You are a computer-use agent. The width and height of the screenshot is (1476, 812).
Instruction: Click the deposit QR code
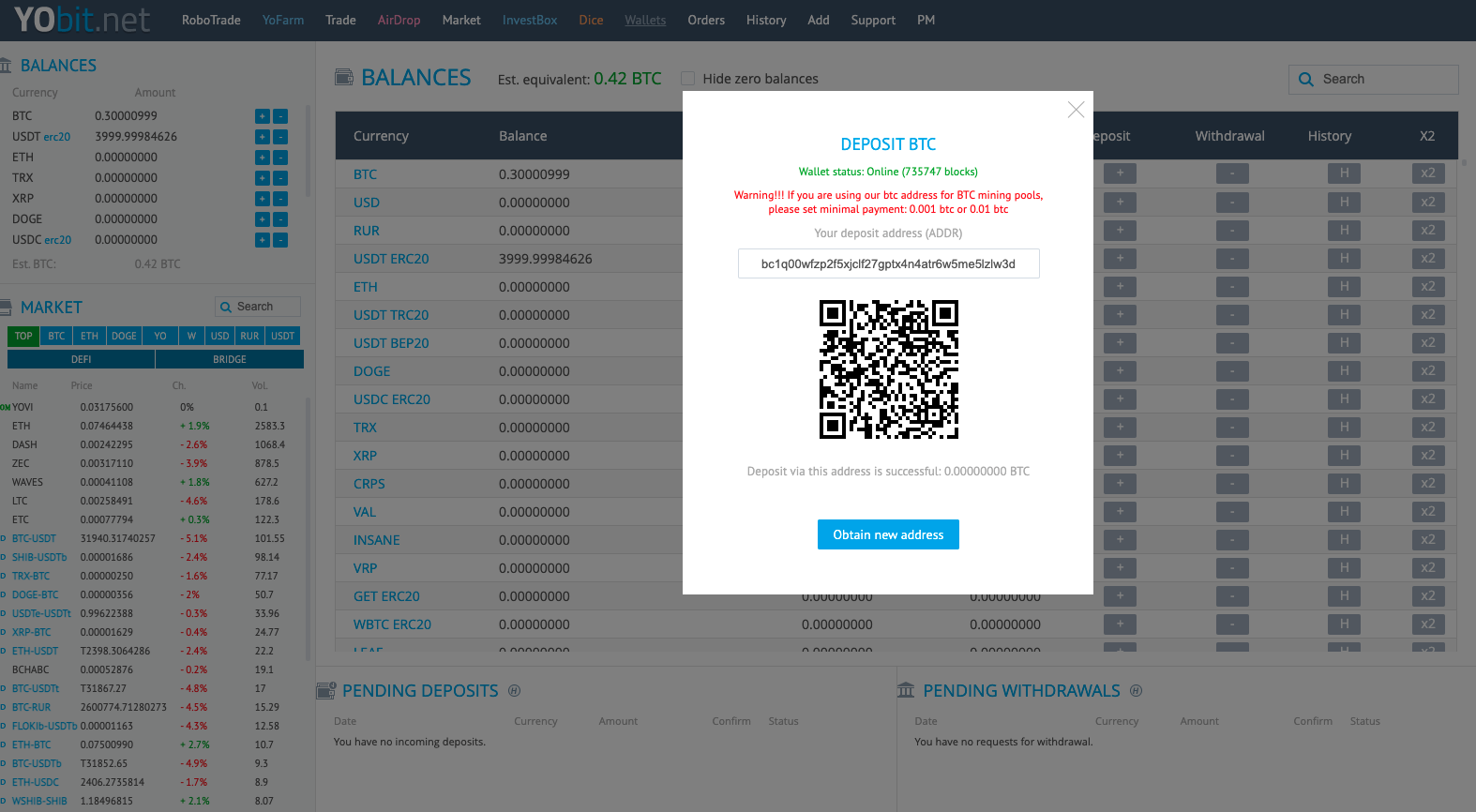tap(889, 369)
